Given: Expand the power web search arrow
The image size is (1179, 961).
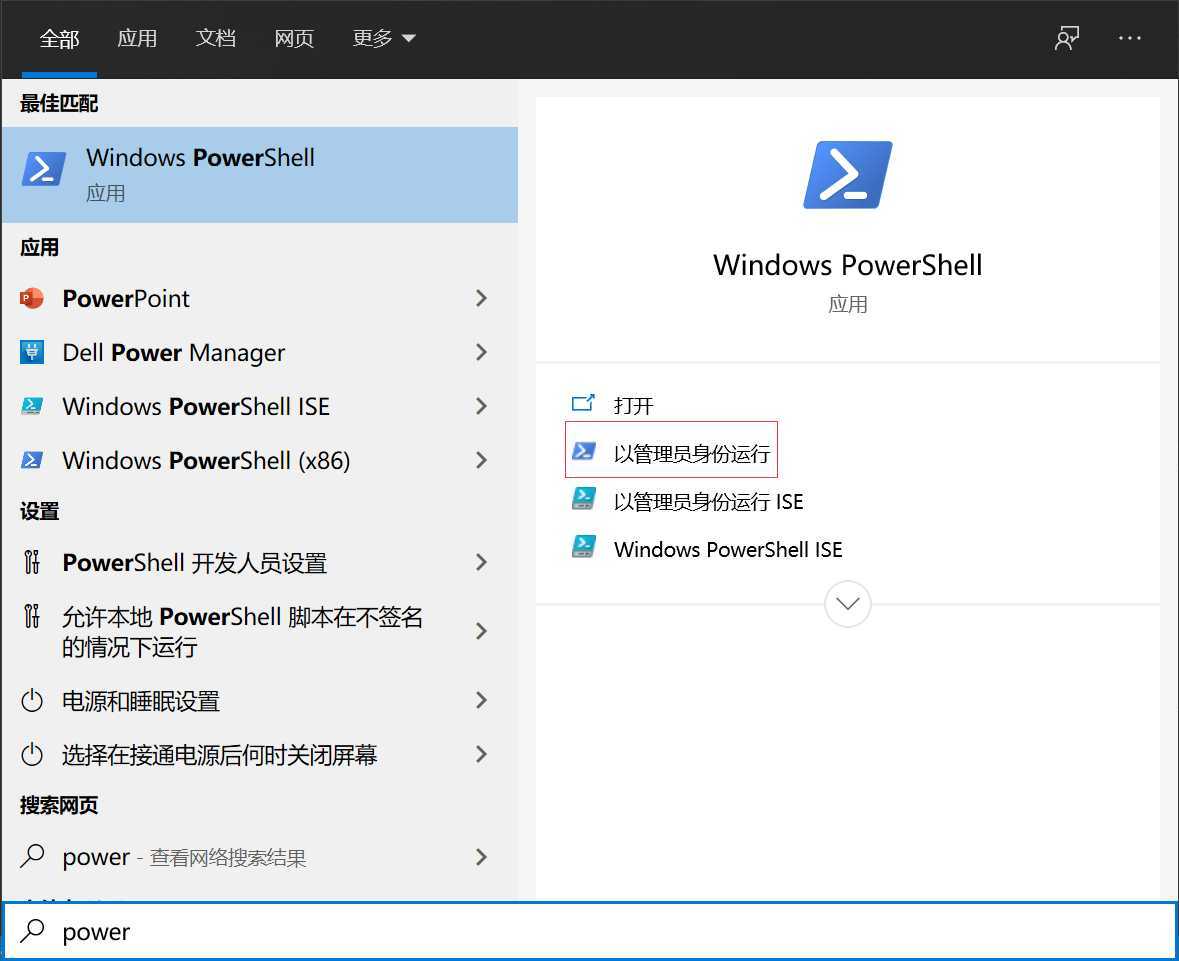Looking at the screenshot, I should tap(481, 856).
